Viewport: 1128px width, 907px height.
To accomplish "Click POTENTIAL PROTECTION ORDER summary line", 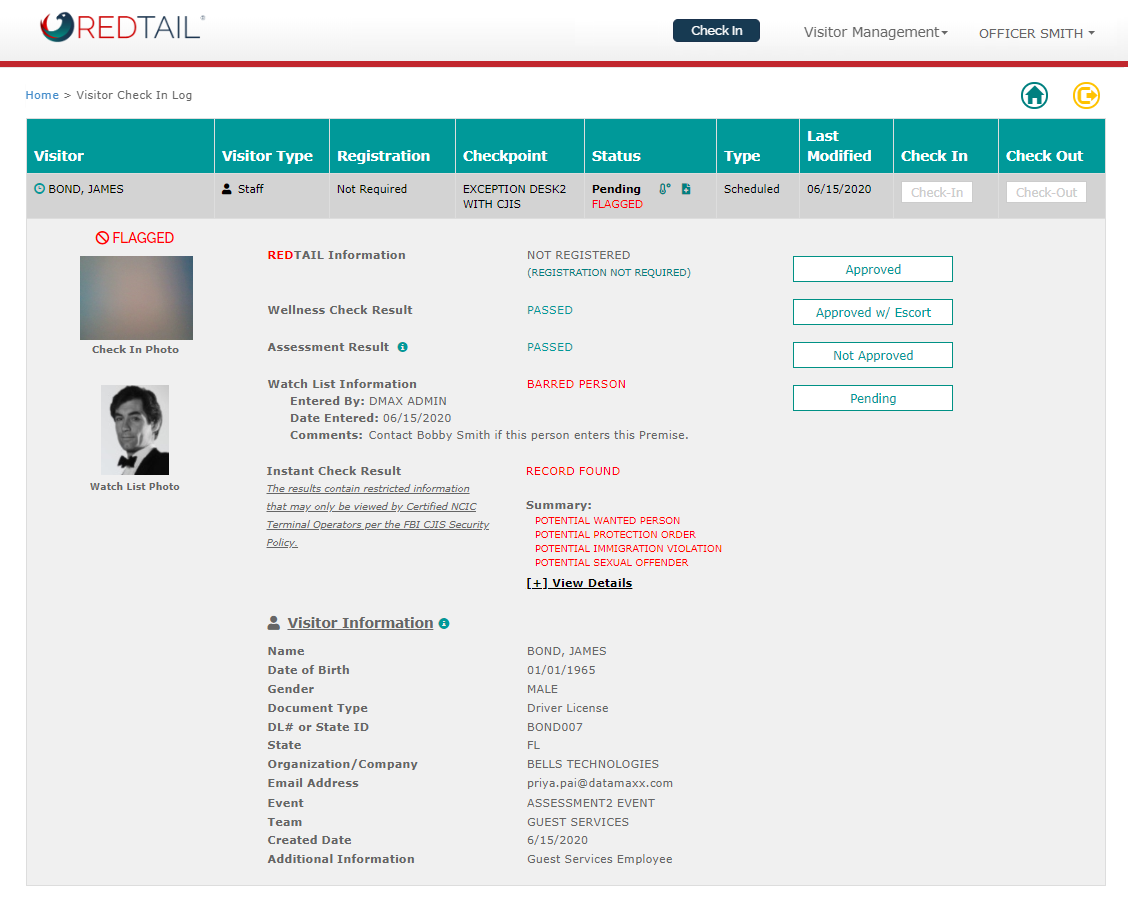I will pyautogui.click(x=615, y=534).
